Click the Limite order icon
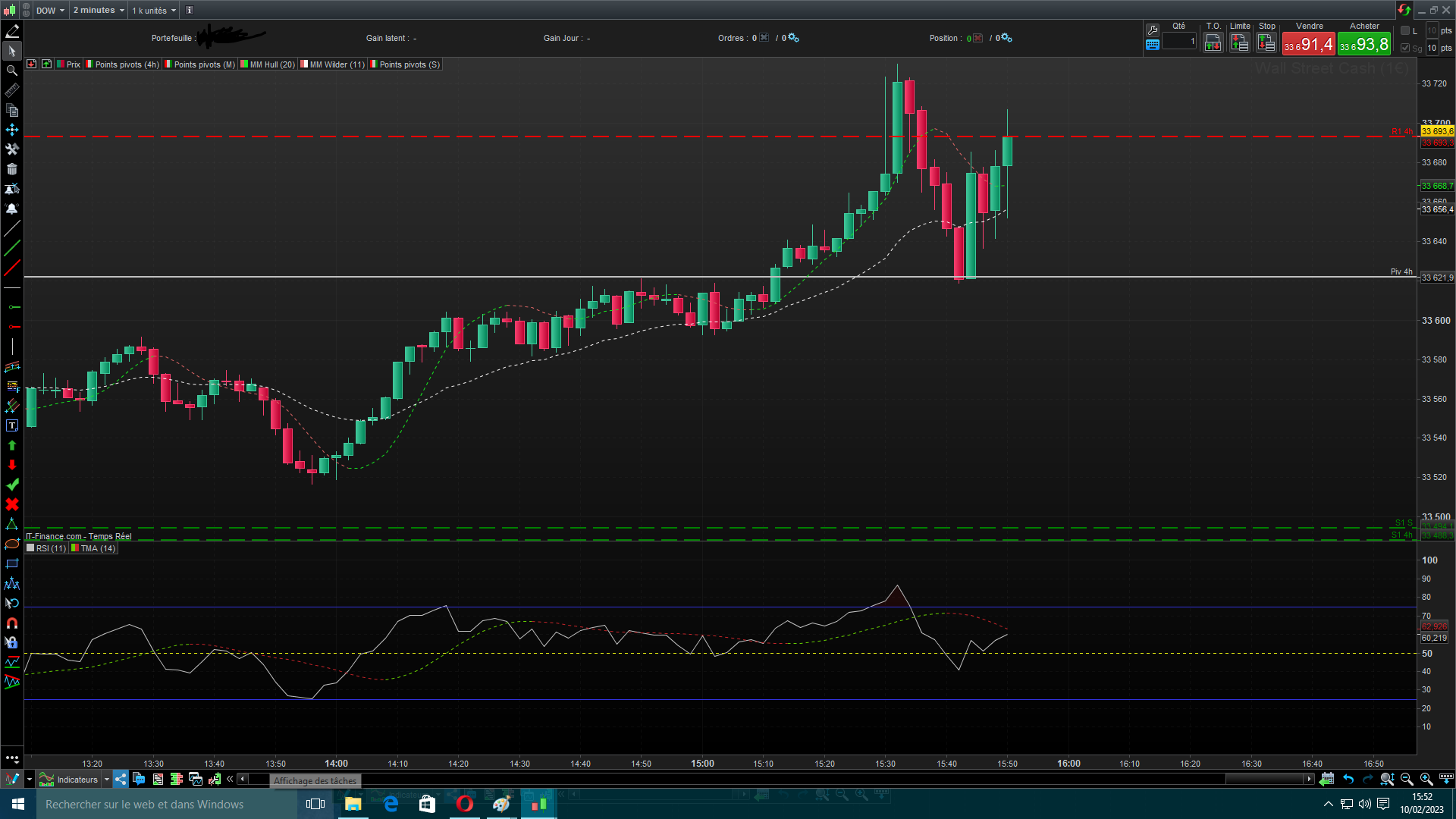 pyautogui.click(x=1240, y=43)
